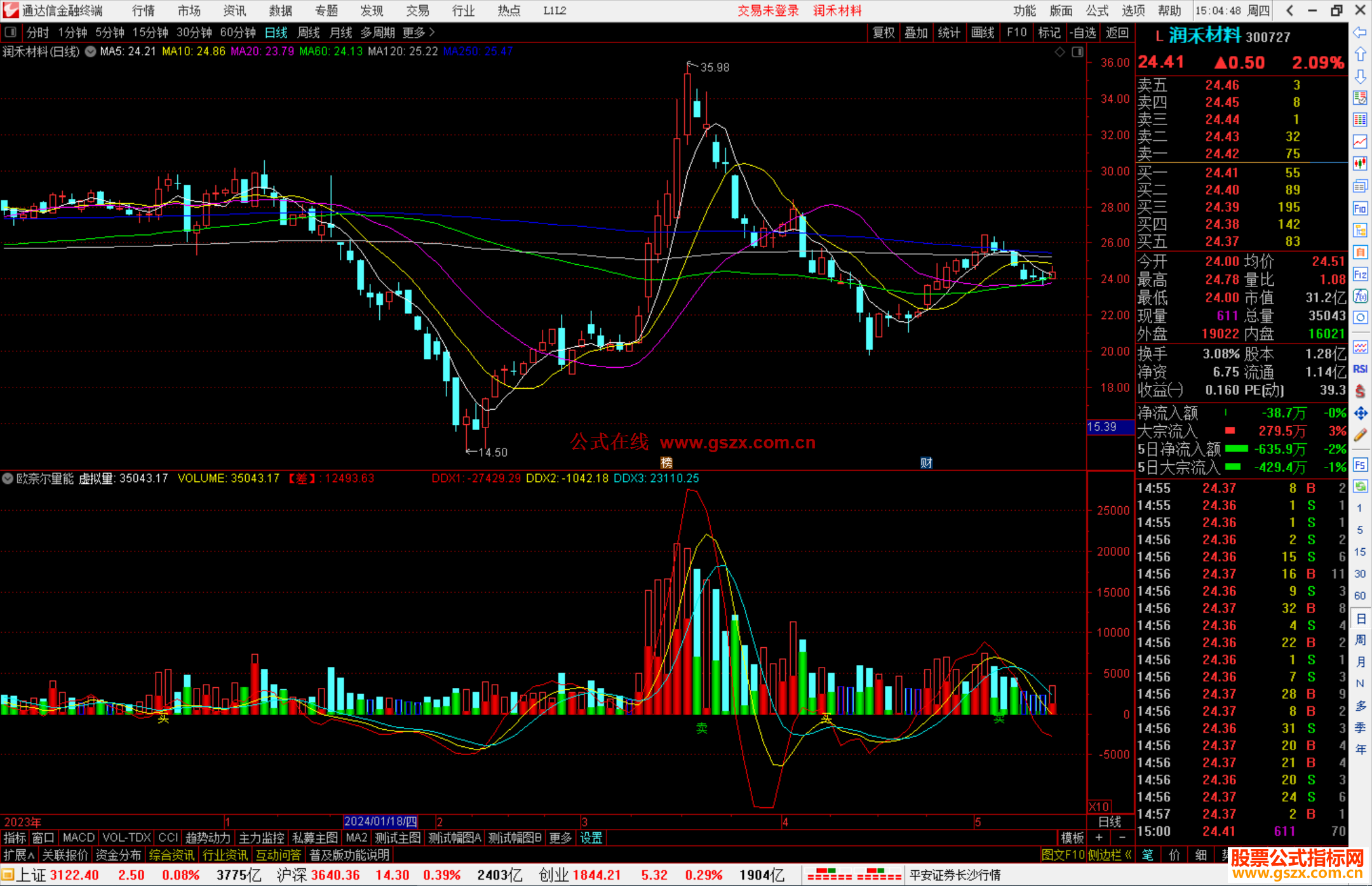Switch to the MACD indicator tab

(x=78, y=838)
